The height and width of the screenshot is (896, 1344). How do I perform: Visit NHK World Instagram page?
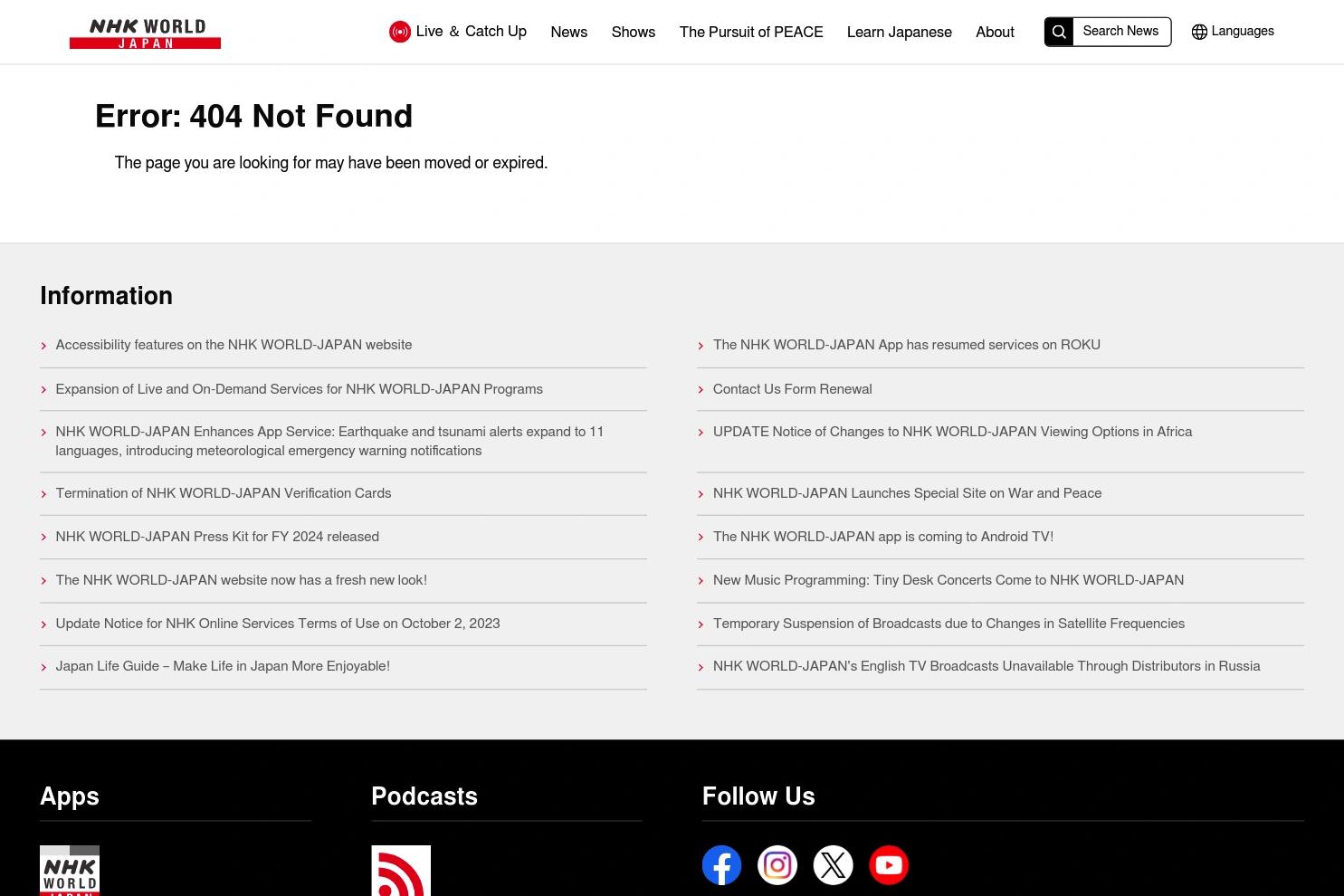(x=777, y=865)
